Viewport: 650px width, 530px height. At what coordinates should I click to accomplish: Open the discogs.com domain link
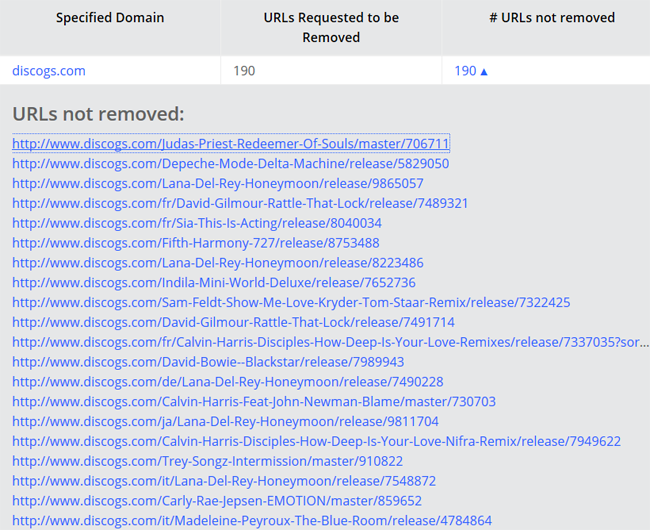(49, 71)
